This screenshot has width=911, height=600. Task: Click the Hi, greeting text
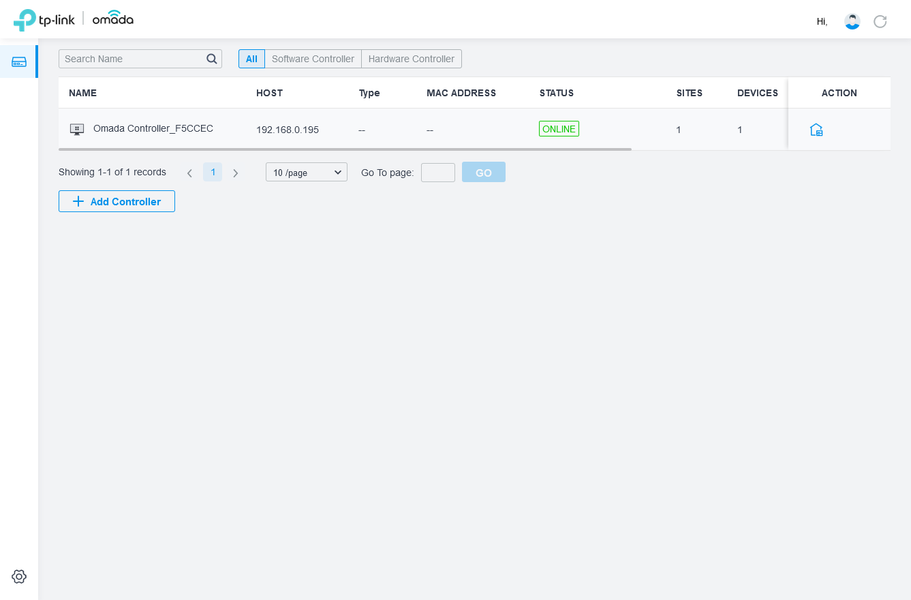coord(822,21)
